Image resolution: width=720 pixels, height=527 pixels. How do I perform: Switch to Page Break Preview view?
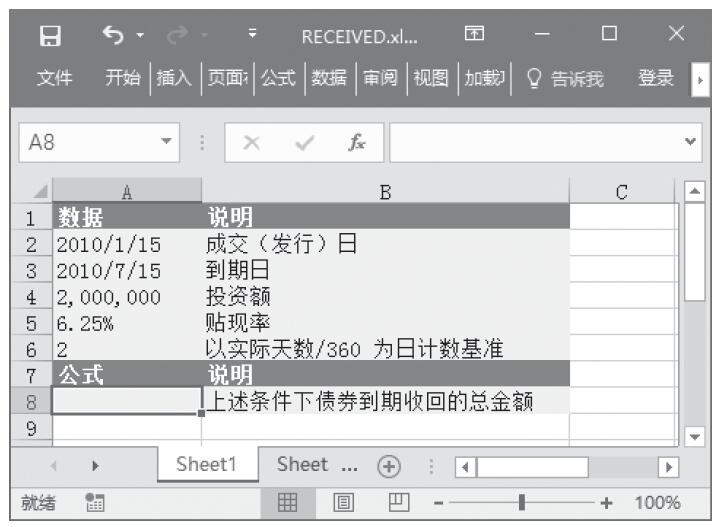[x=396, y=502]
